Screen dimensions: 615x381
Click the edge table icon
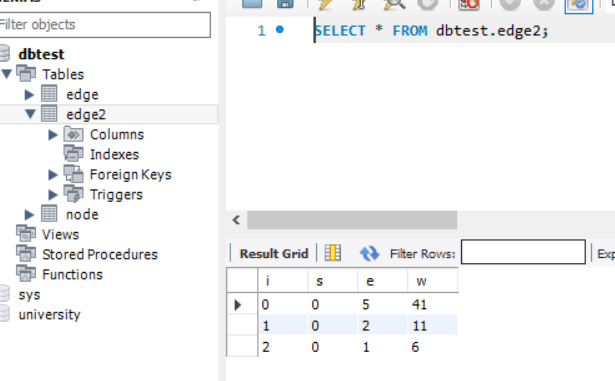point(49,94)
